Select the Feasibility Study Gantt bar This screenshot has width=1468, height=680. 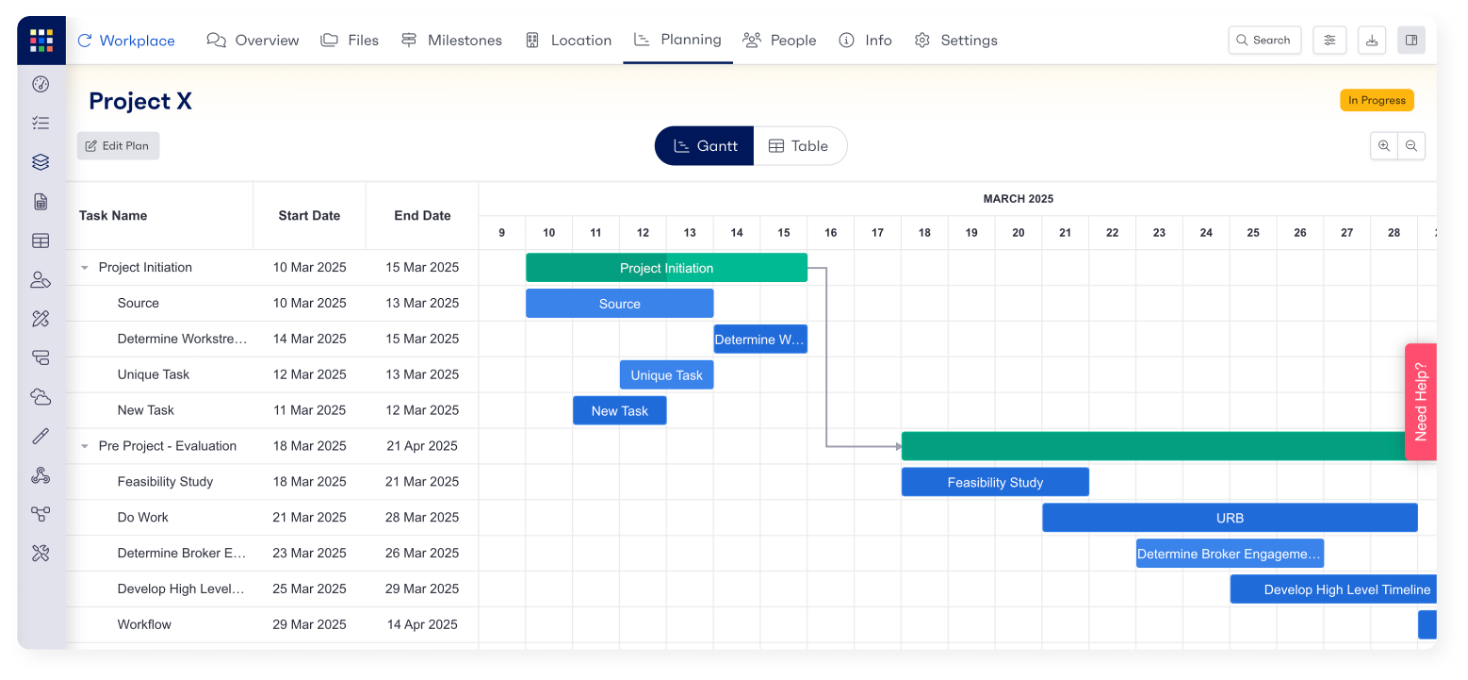tap(995, 482)
